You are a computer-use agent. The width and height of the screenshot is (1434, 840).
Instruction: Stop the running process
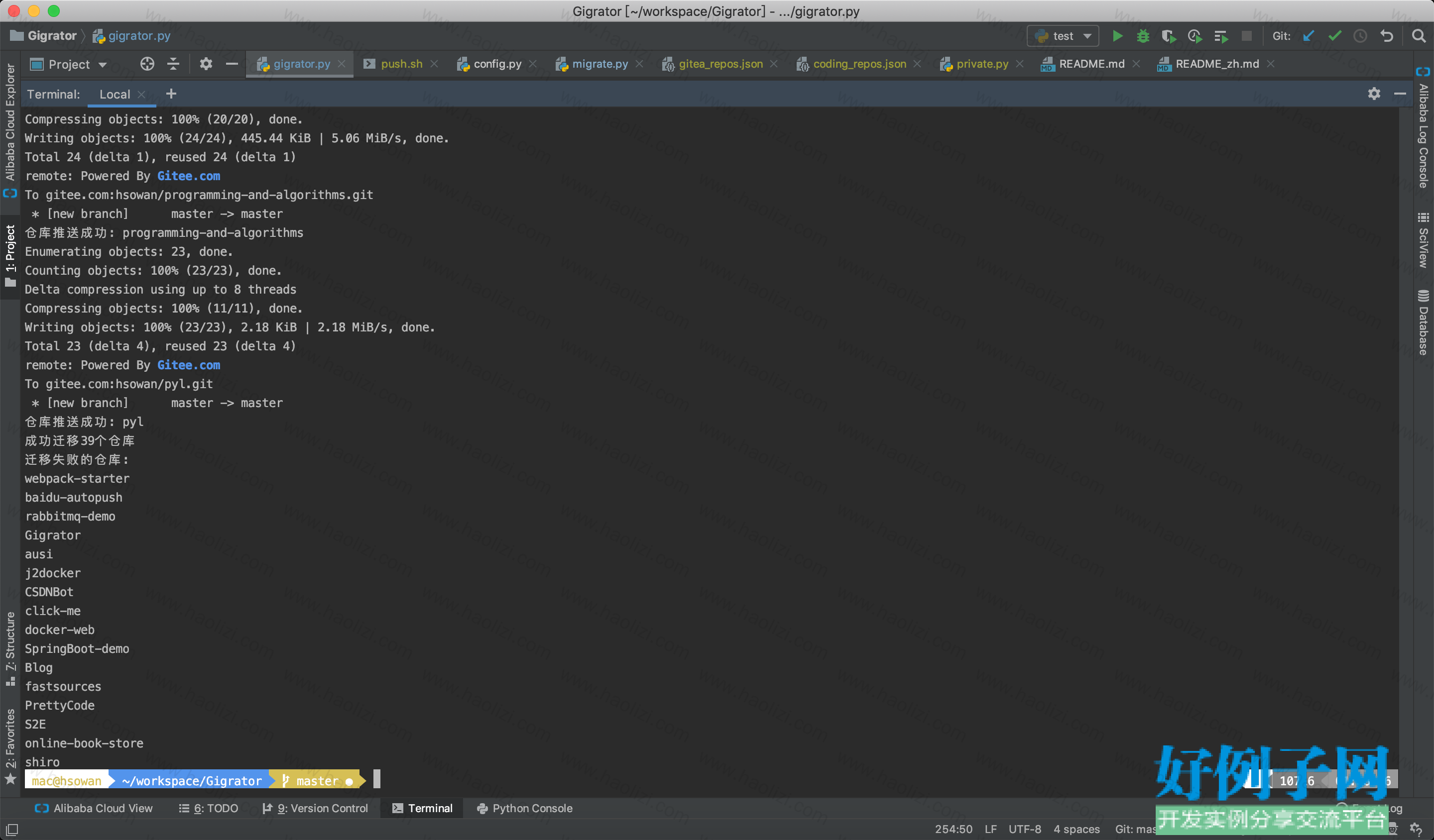[x=1246, y=36]
